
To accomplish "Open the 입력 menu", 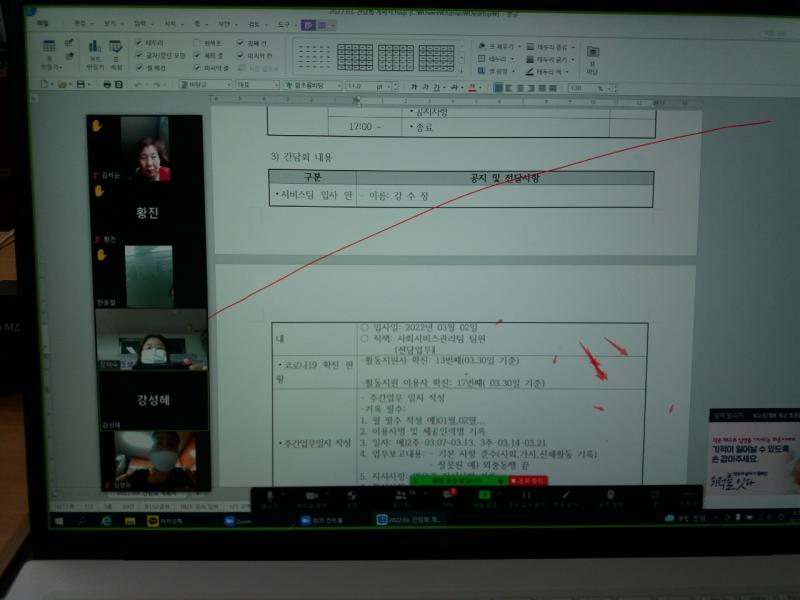I will (x=140, y=23).
